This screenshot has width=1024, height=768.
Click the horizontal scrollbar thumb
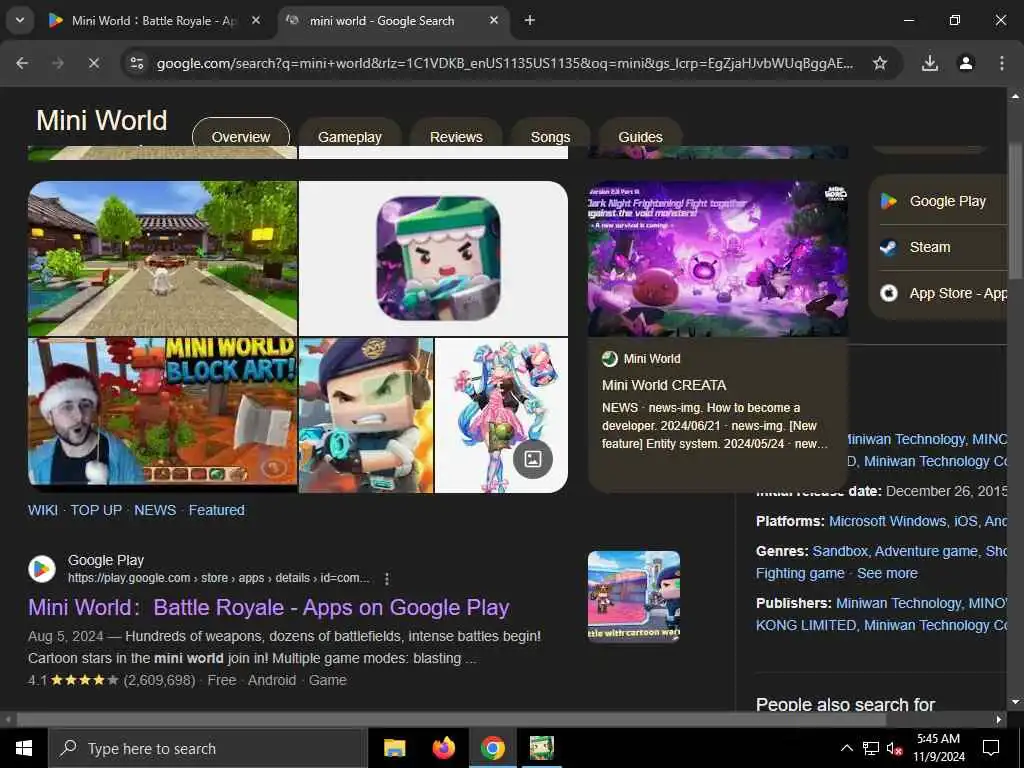pos(451,720)
